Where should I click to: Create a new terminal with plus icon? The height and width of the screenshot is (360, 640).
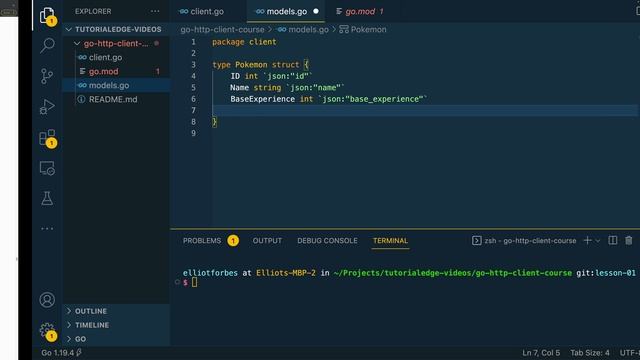pyautogui.click(x=587, y=240)
